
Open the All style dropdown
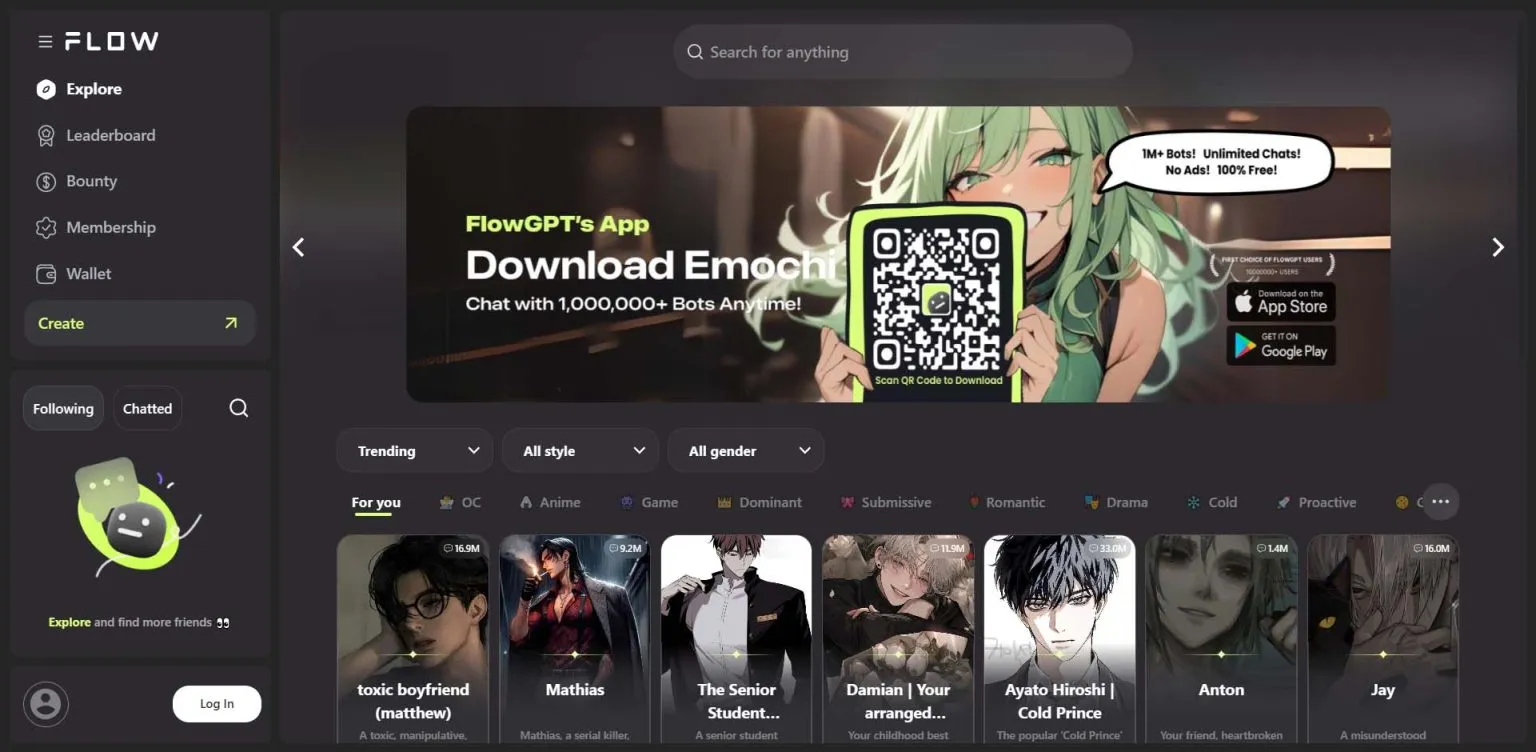click(580, 450)
